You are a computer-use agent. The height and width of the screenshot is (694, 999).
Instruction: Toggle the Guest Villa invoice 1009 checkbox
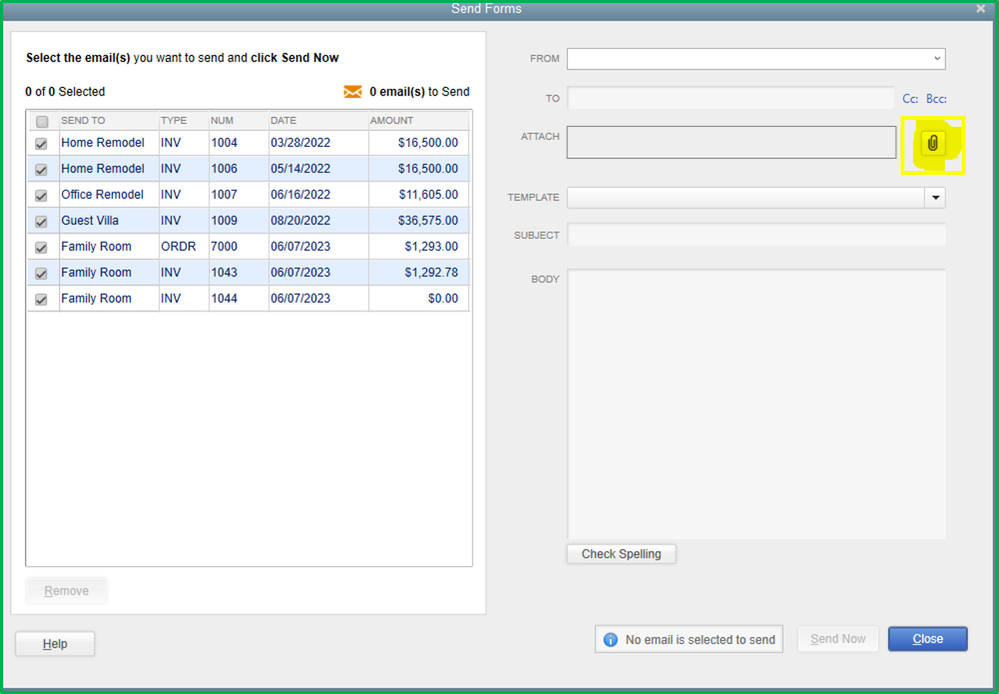tap(41, 222)
